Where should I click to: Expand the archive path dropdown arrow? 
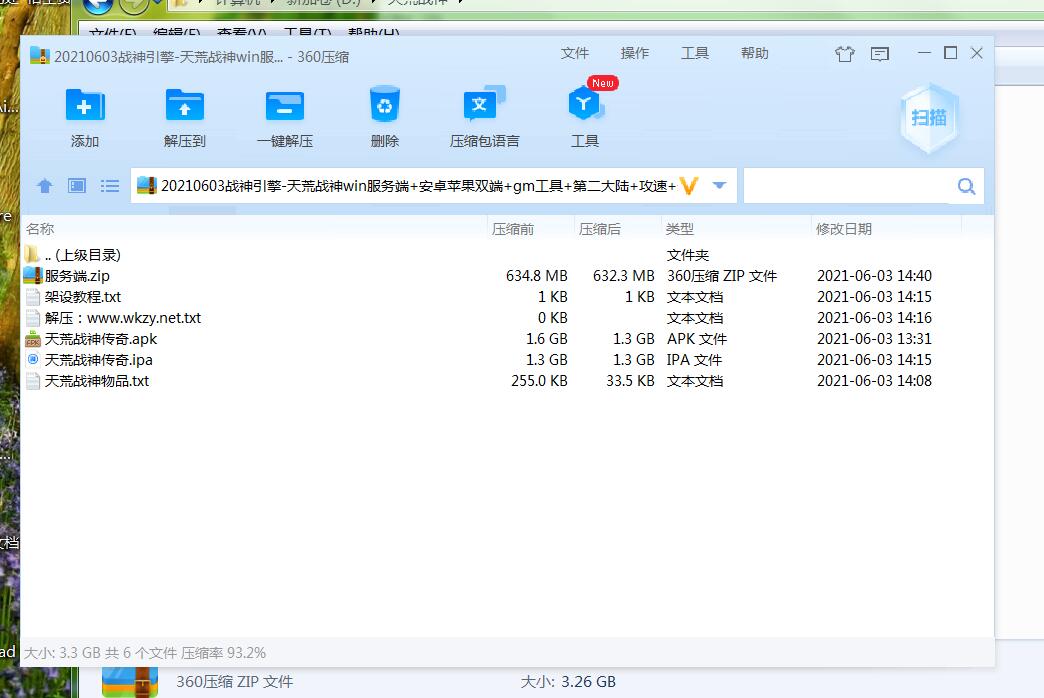[719, 186]
